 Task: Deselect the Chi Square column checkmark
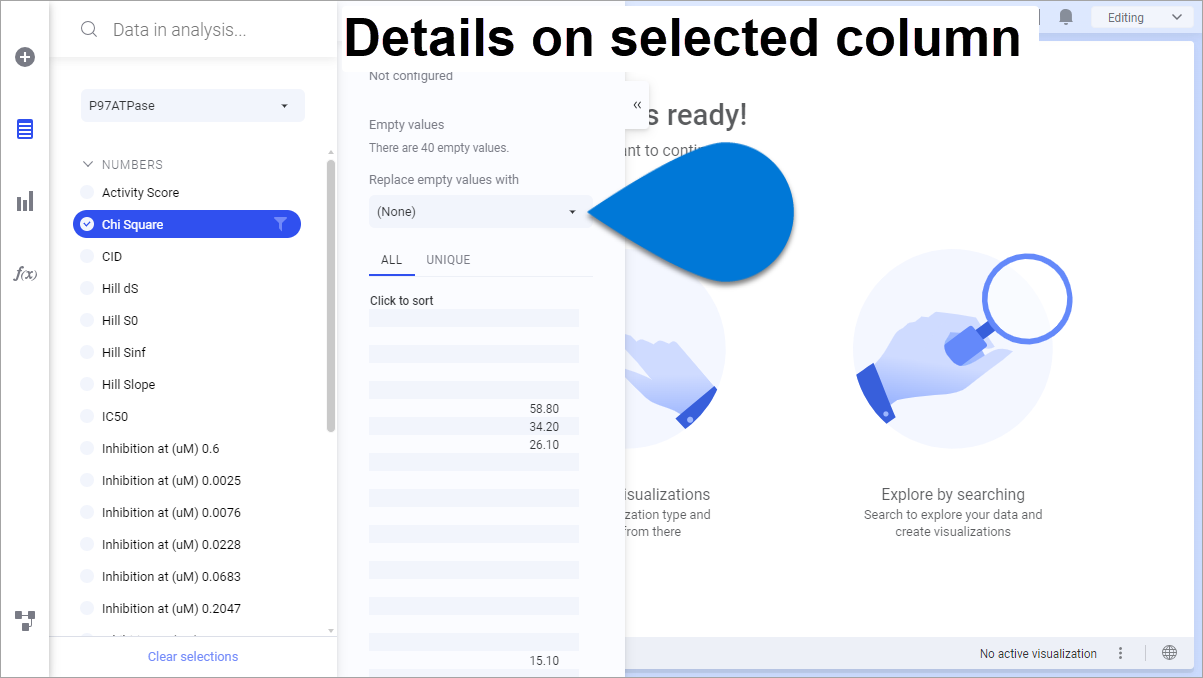click(x=87, y=224)
